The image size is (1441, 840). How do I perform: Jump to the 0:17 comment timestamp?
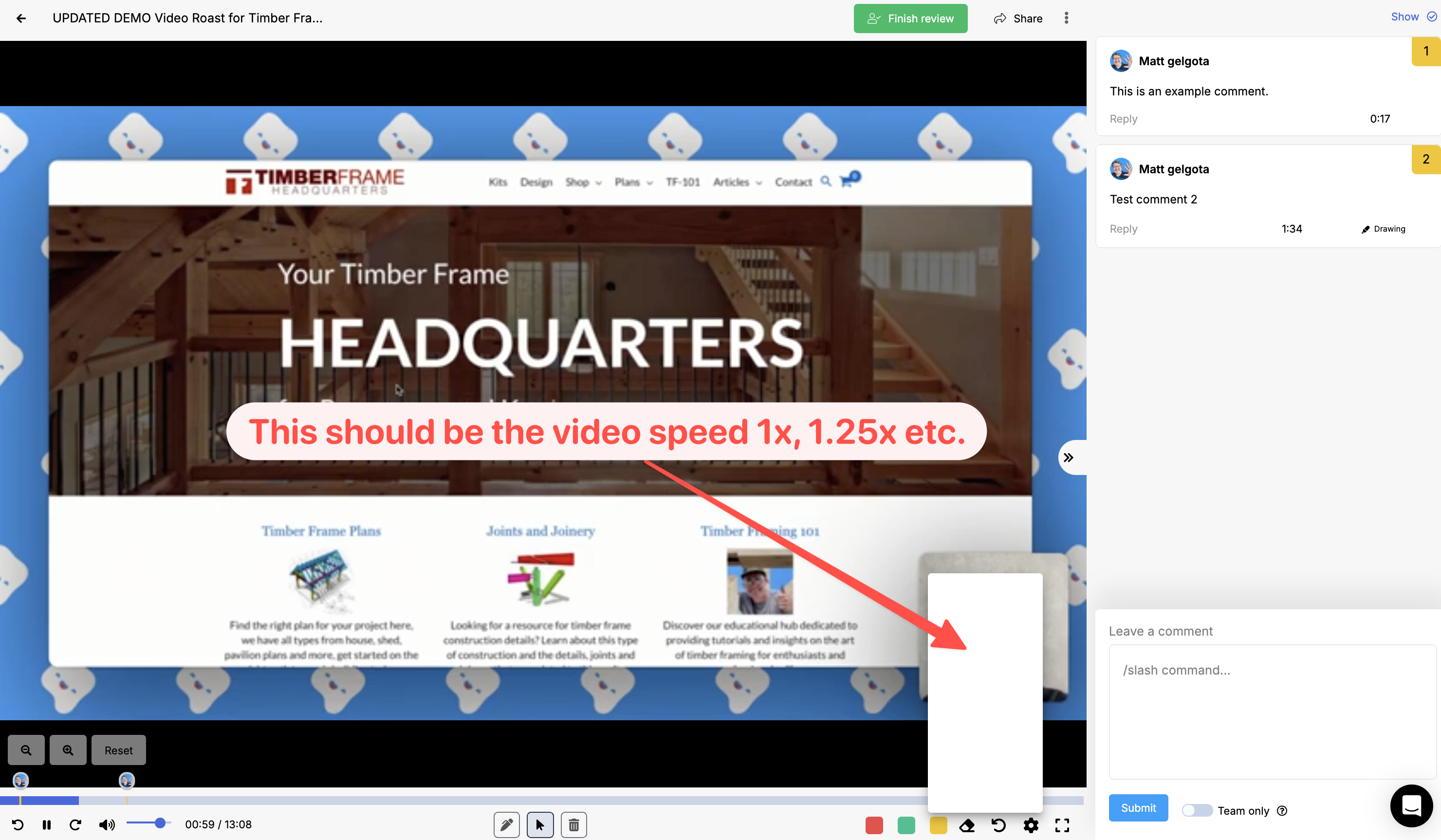1379,119
